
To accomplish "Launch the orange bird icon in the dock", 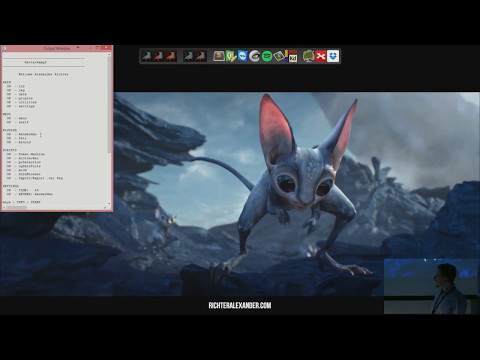I will [x=171, y=56].
